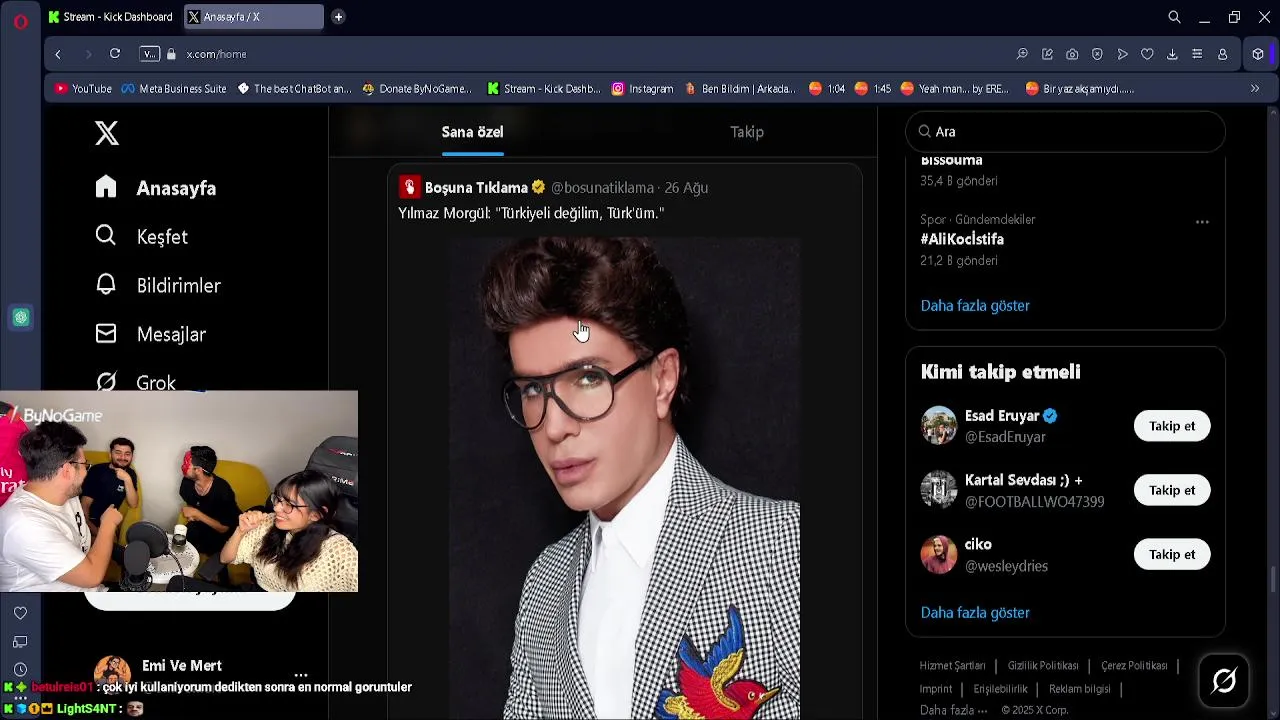
Task: Click the site security lock icon
Action: pos(172,54)
